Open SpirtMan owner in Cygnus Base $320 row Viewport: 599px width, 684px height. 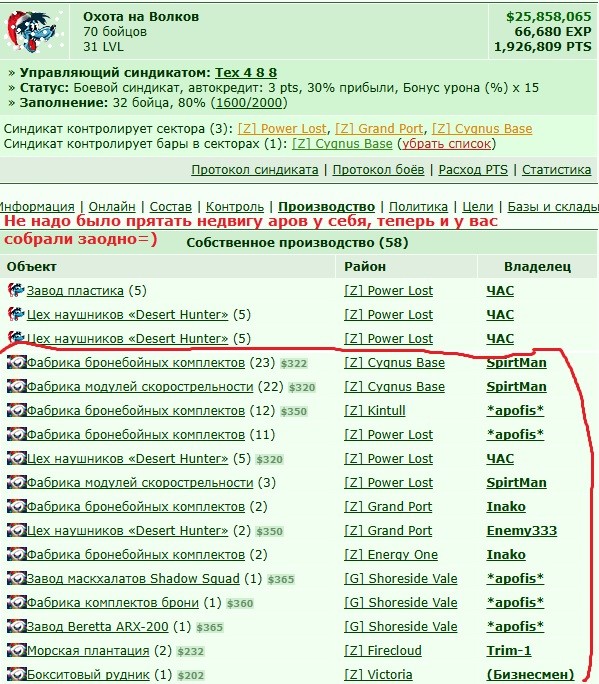point(517,386)
